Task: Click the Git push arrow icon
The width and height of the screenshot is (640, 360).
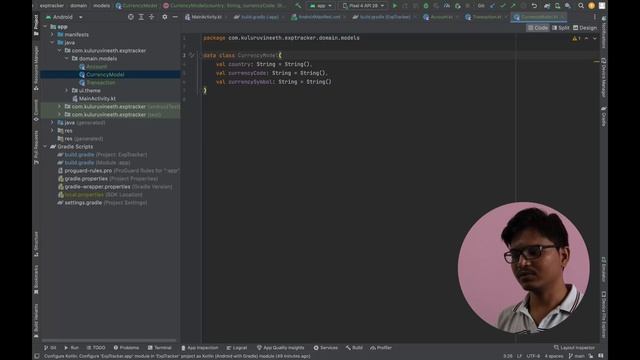Action: coord(513,6)
